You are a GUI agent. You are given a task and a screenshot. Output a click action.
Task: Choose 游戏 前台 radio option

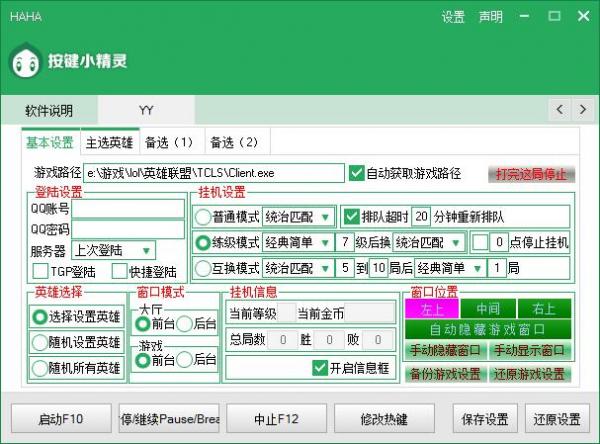point(143,360)
